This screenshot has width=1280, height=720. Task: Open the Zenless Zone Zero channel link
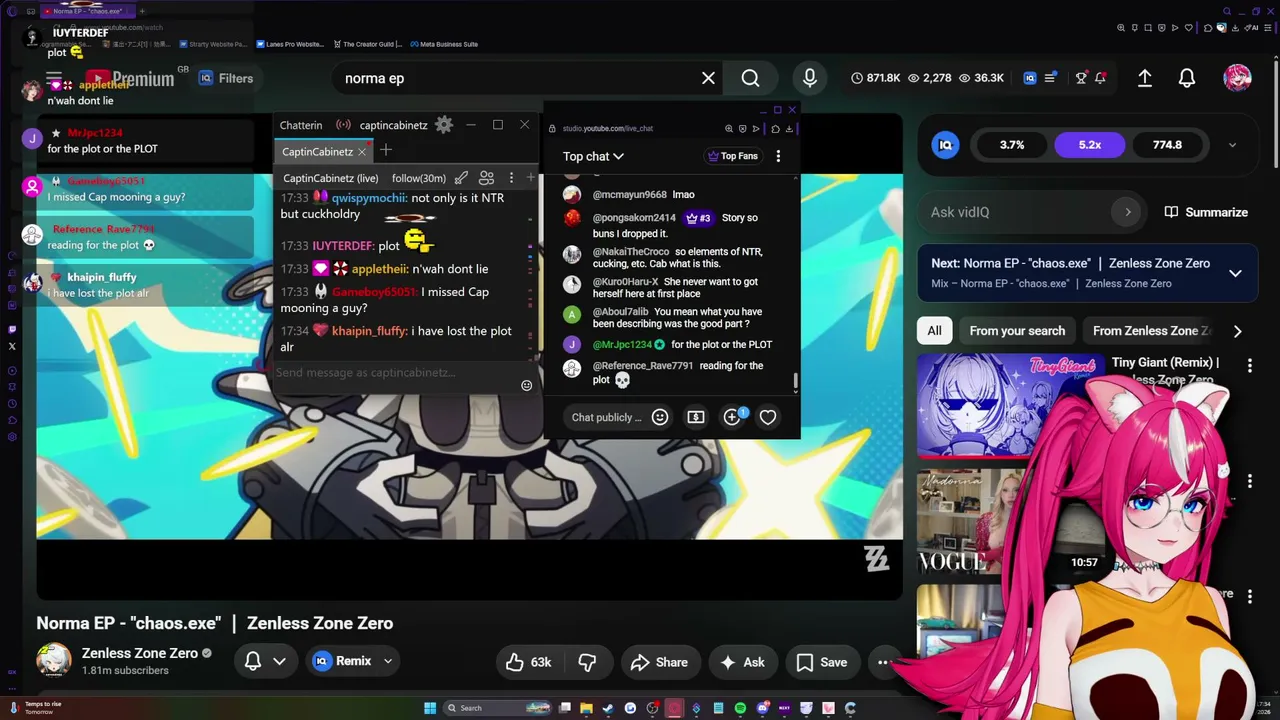140,653
